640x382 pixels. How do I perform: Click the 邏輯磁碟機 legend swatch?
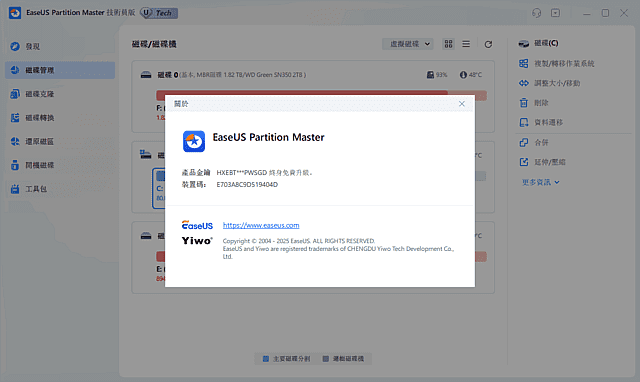325,359
